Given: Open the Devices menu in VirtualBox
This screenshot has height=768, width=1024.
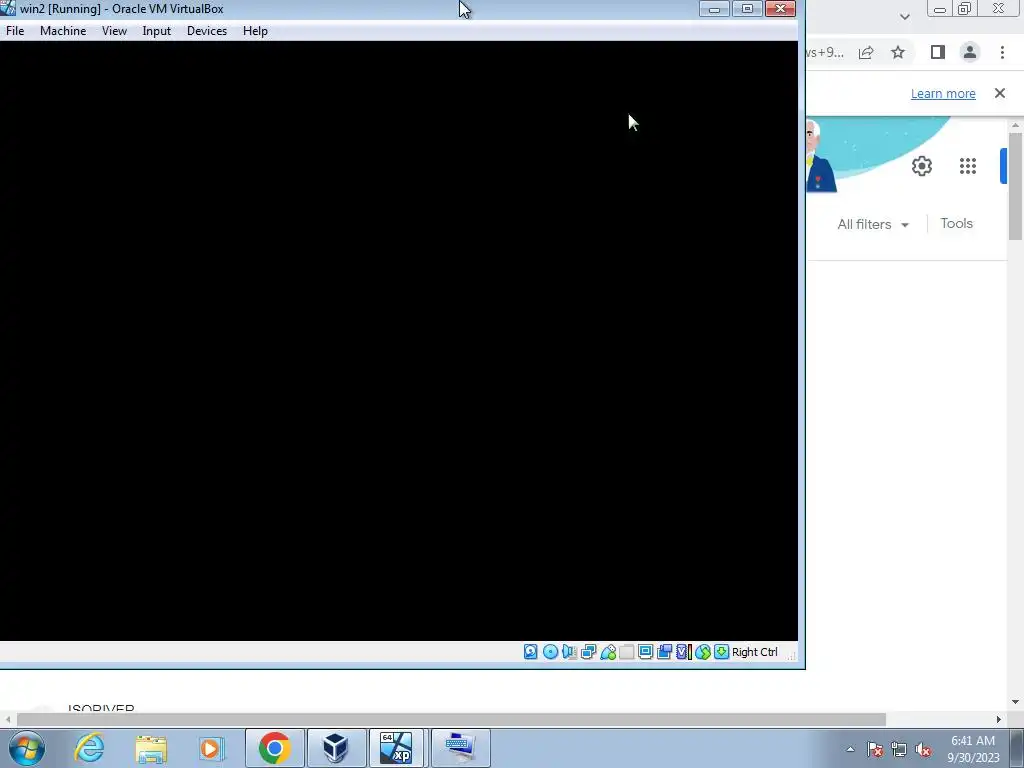Looking at the screenshot, I should pyautogui.click(x=207, y=31).
